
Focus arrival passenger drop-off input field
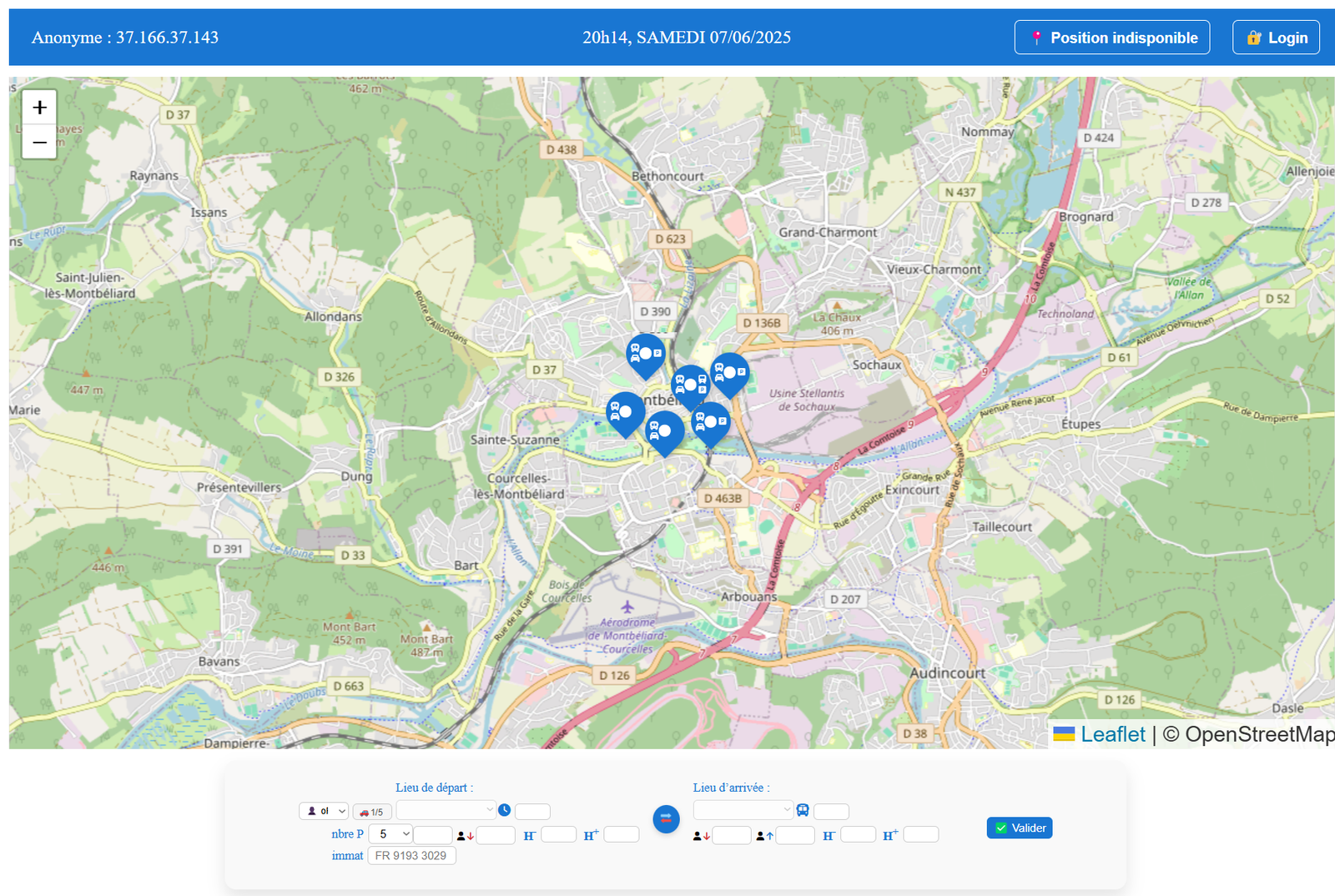tap(732, 835)
